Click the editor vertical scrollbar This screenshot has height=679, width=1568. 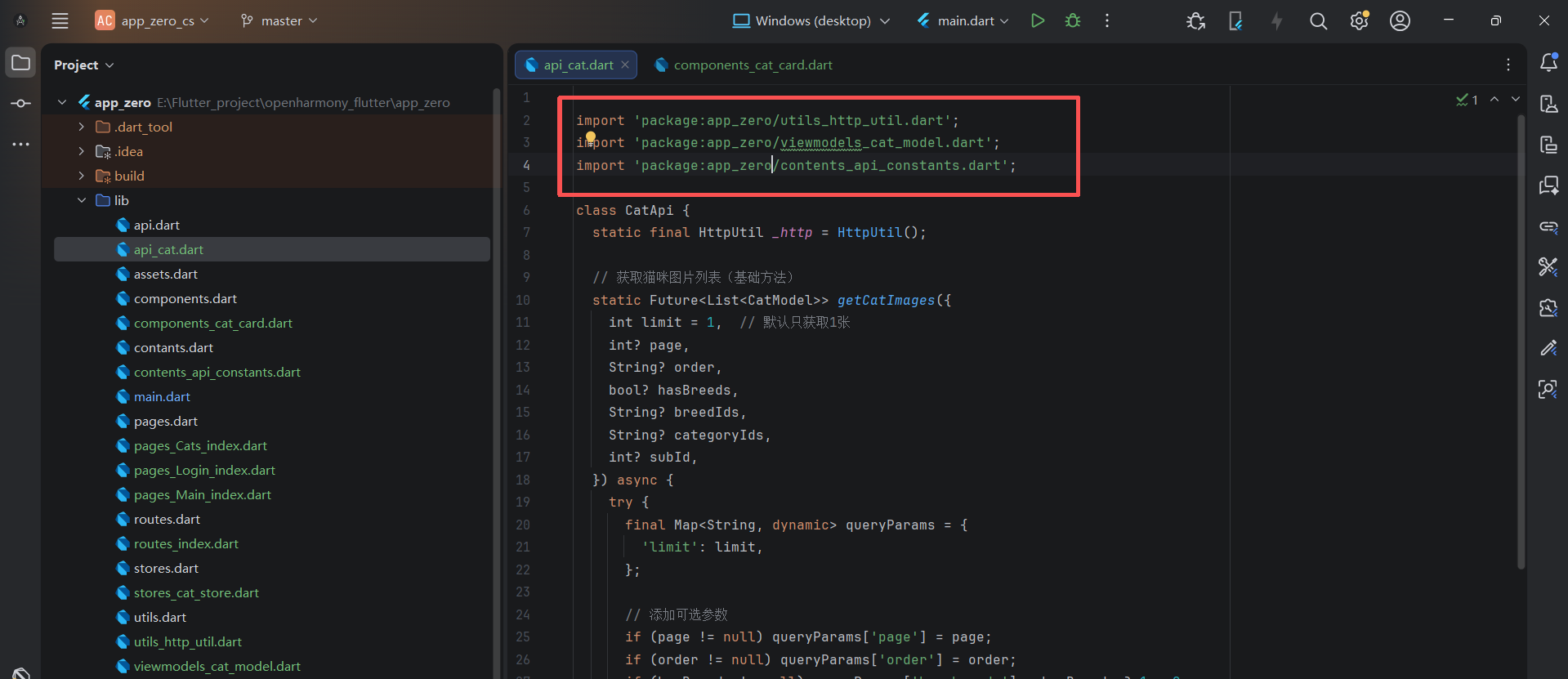(1521, 342)
